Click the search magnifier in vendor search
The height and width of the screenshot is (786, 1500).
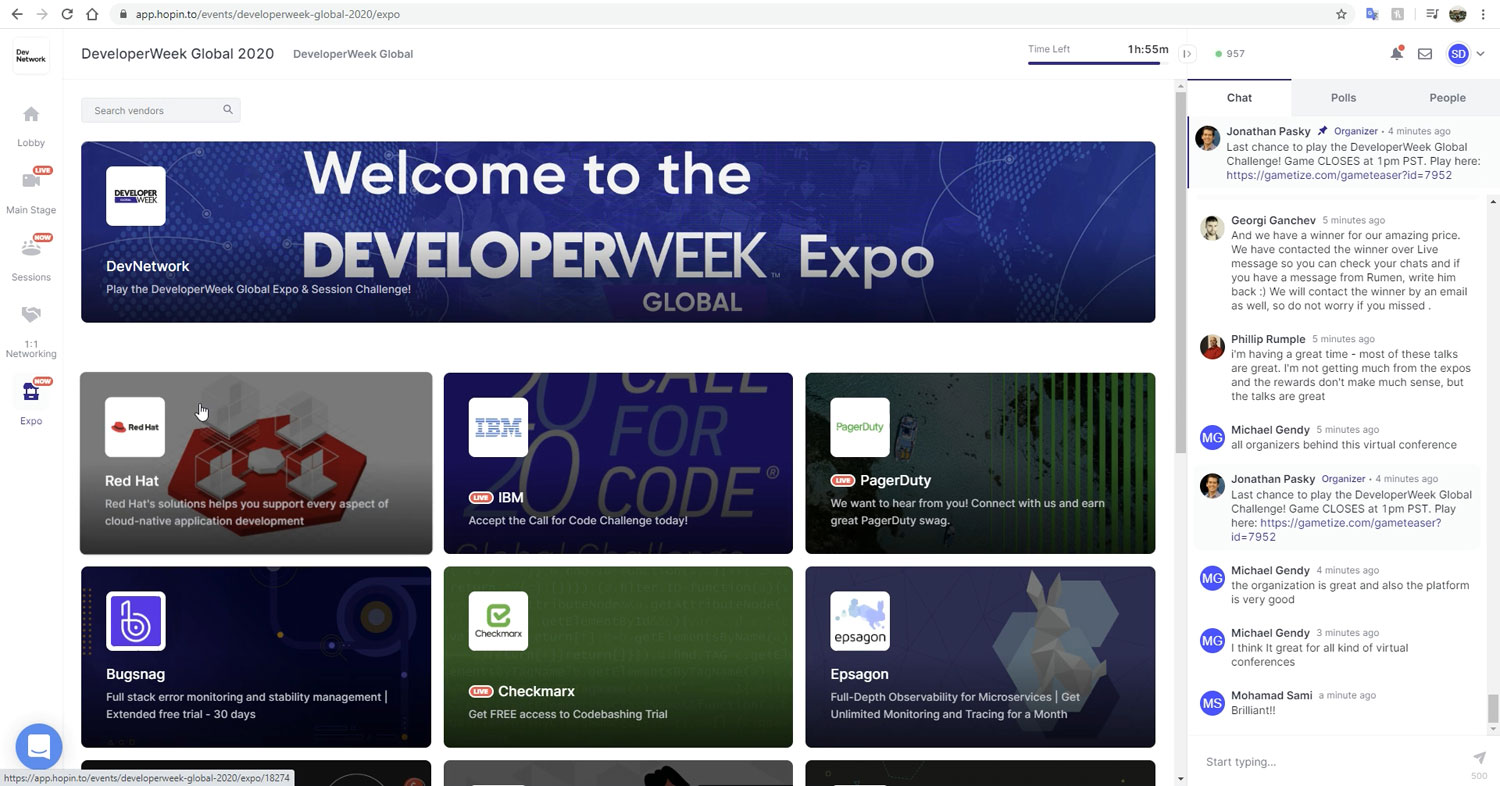[x=228, y=110]
